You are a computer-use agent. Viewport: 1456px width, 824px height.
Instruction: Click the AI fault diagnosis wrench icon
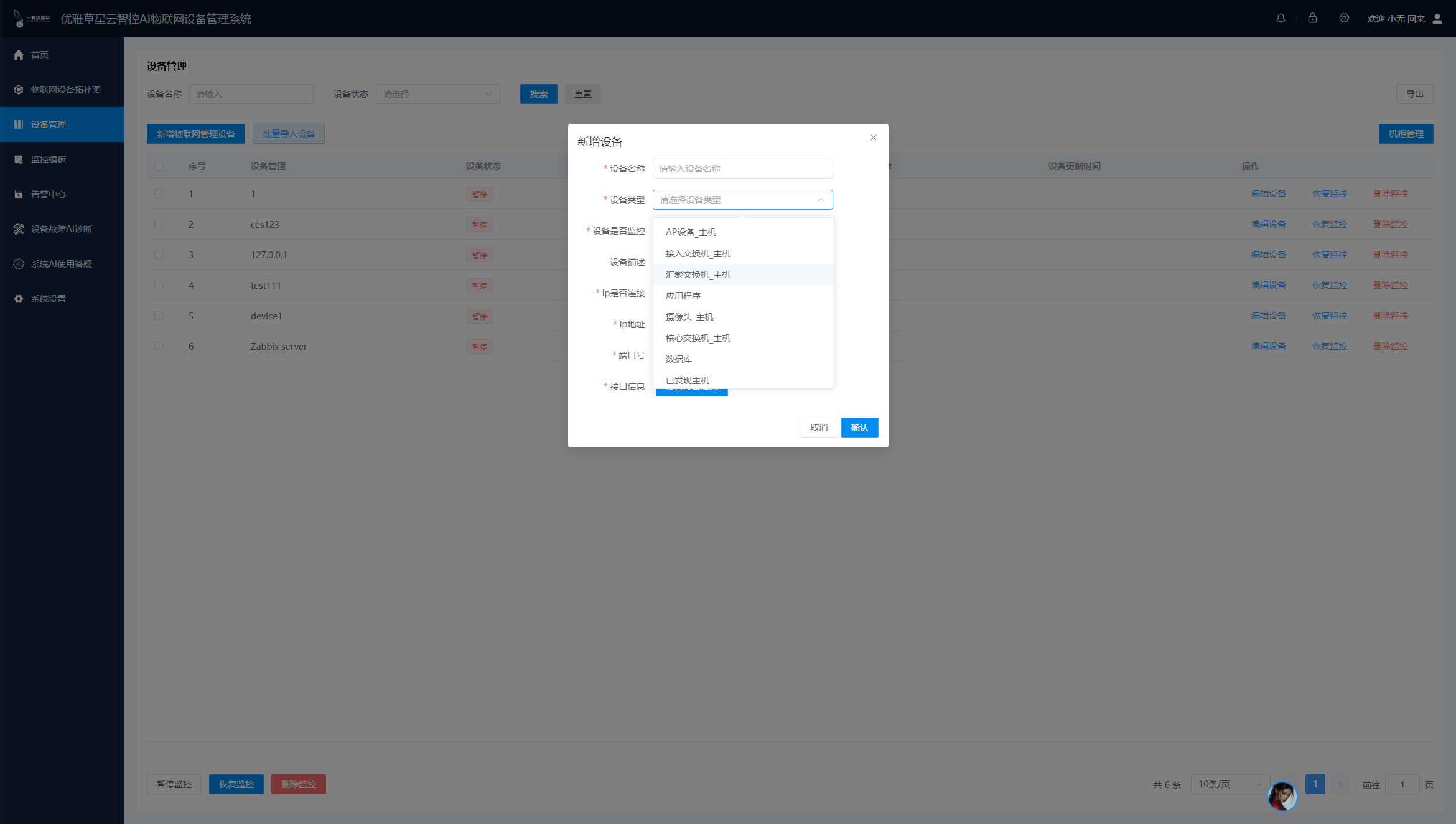point(19,229)
